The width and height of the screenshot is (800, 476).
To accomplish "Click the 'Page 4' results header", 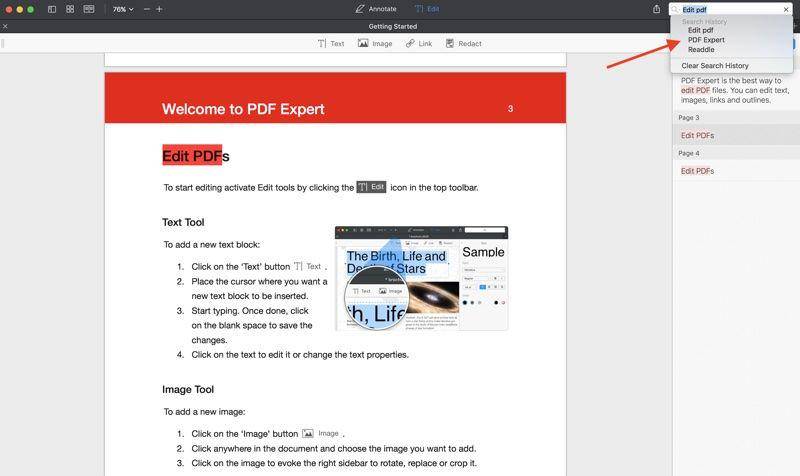I will [689, 153].
